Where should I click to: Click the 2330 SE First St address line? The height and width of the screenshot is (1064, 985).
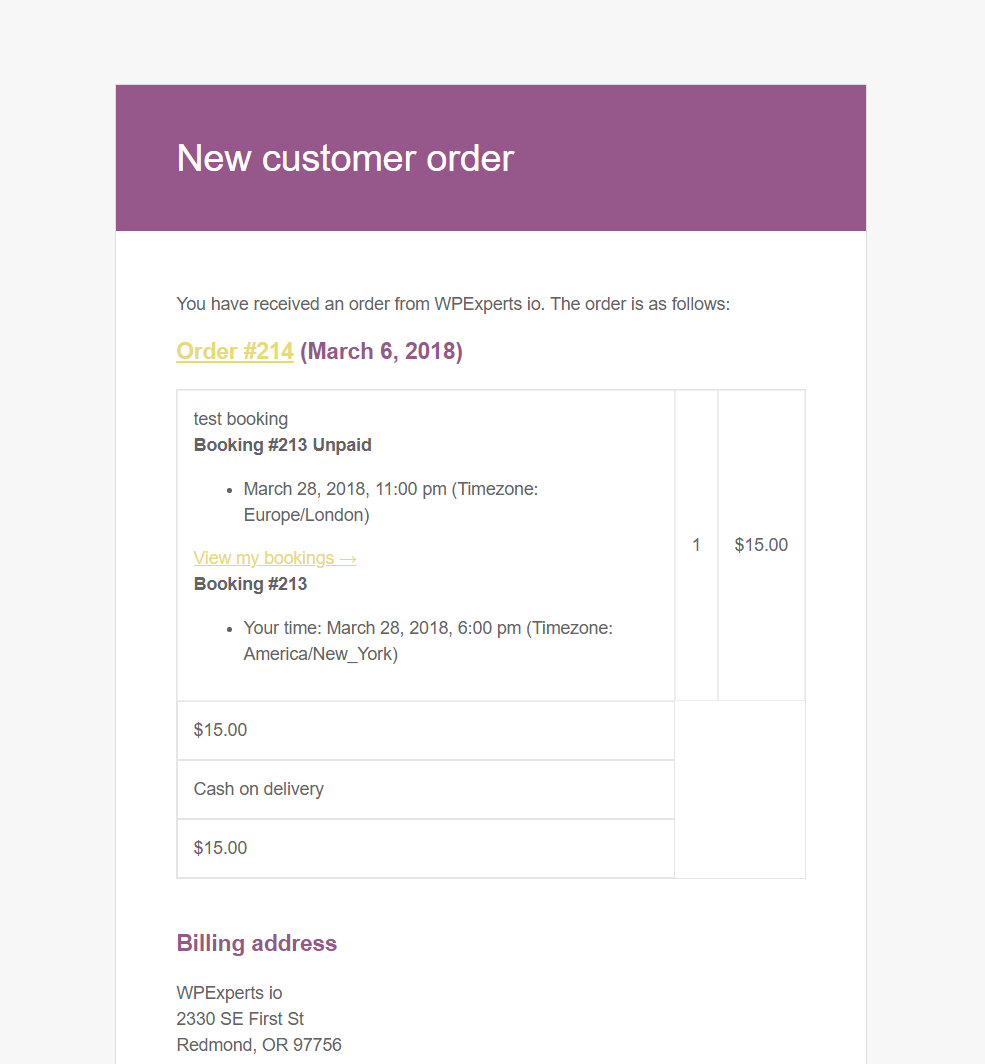point(240,1019)
